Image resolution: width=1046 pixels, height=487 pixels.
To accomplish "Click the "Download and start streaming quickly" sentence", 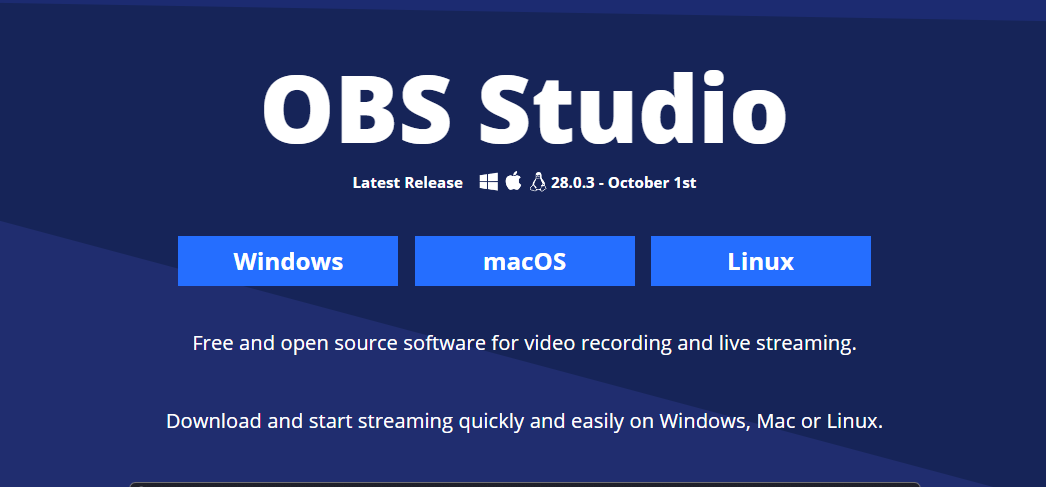I will pyautogui.click(x=524, y=422).
